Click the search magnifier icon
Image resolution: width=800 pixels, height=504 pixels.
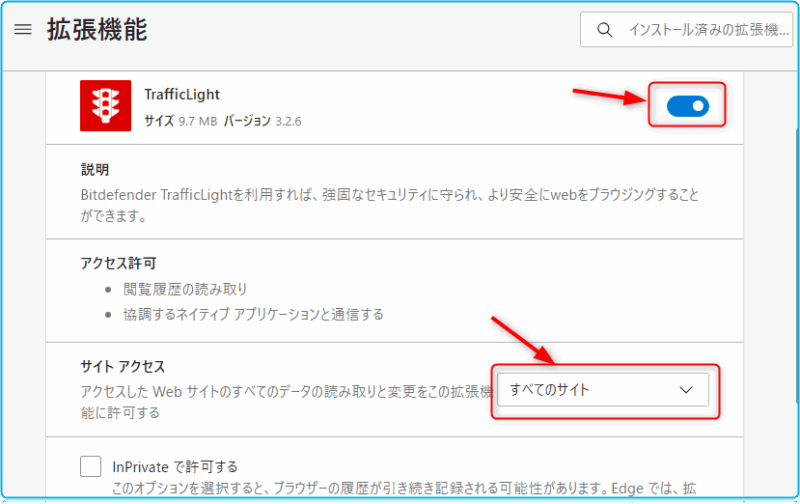605,30
